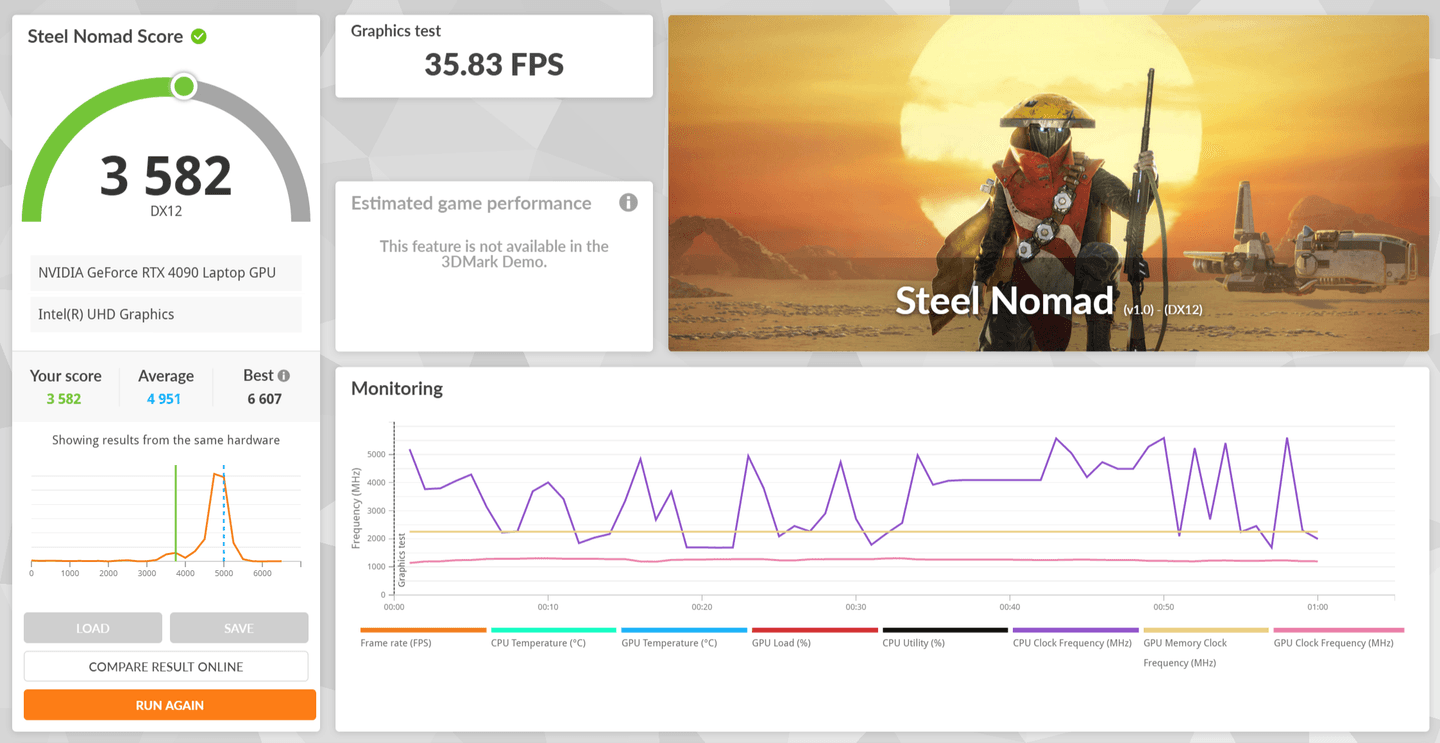
Task: Open COMPARE RESULT ONLINE
Action: (x=166, y=666)
